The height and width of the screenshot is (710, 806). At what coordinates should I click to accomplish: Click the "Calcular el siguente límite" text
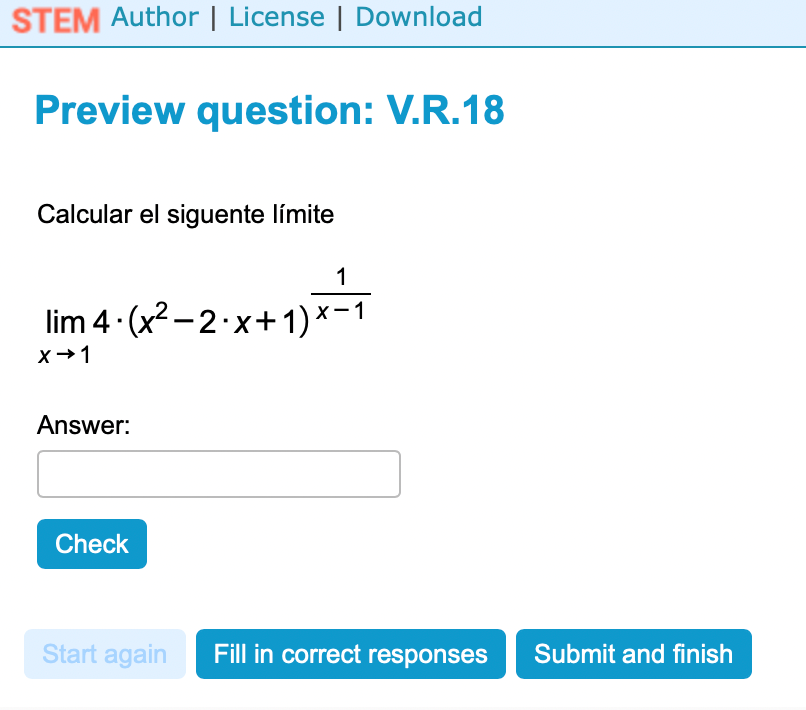185,214
